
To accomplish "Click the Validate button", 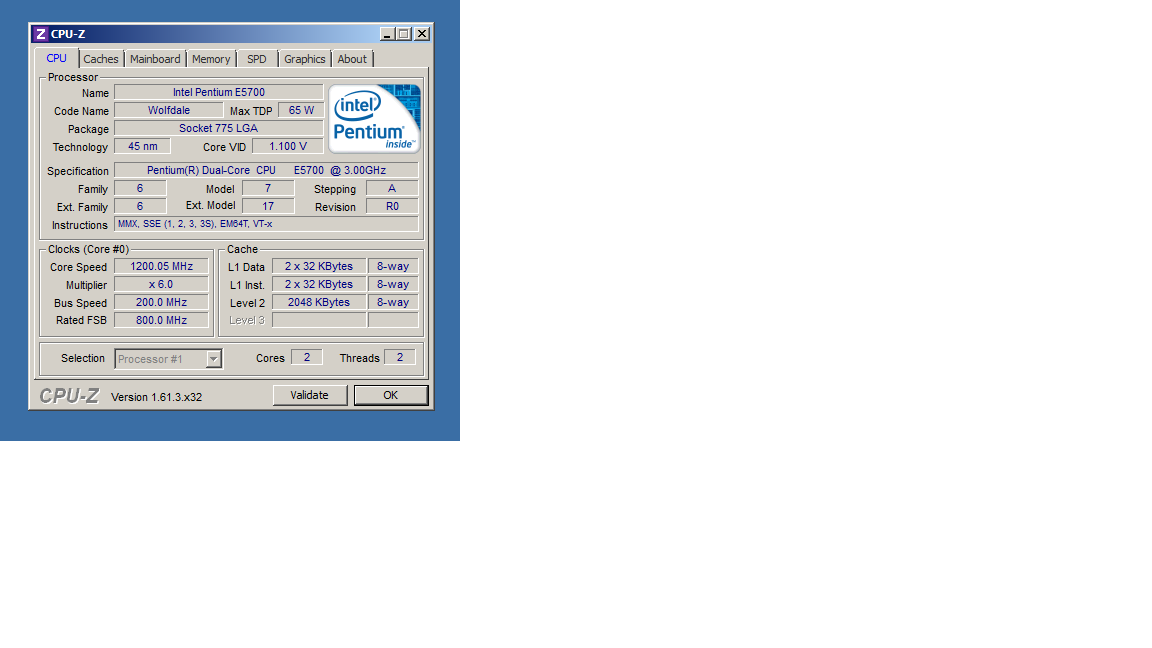I will (309, 395).
